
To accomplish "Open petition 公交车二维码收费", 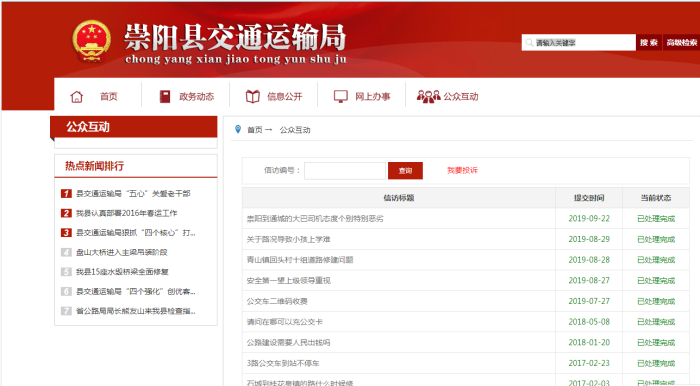I will (x=277, y=301).
